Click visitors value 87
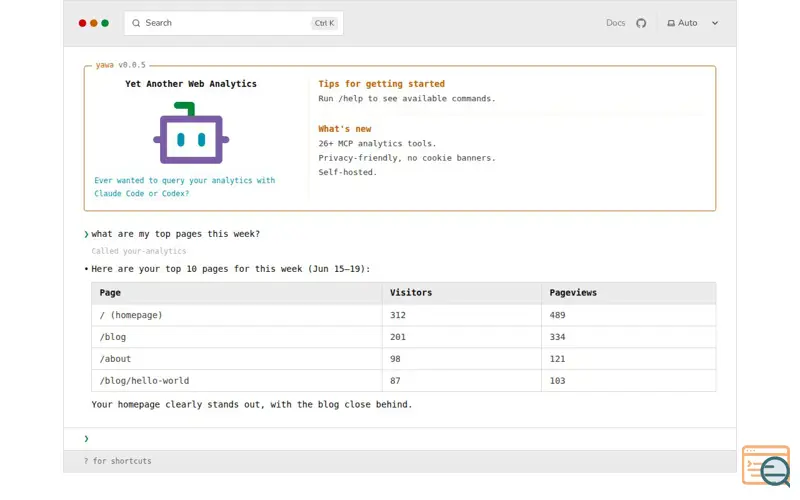The width and height of the screenshot is (800, 500). click(x=395, y=381)
